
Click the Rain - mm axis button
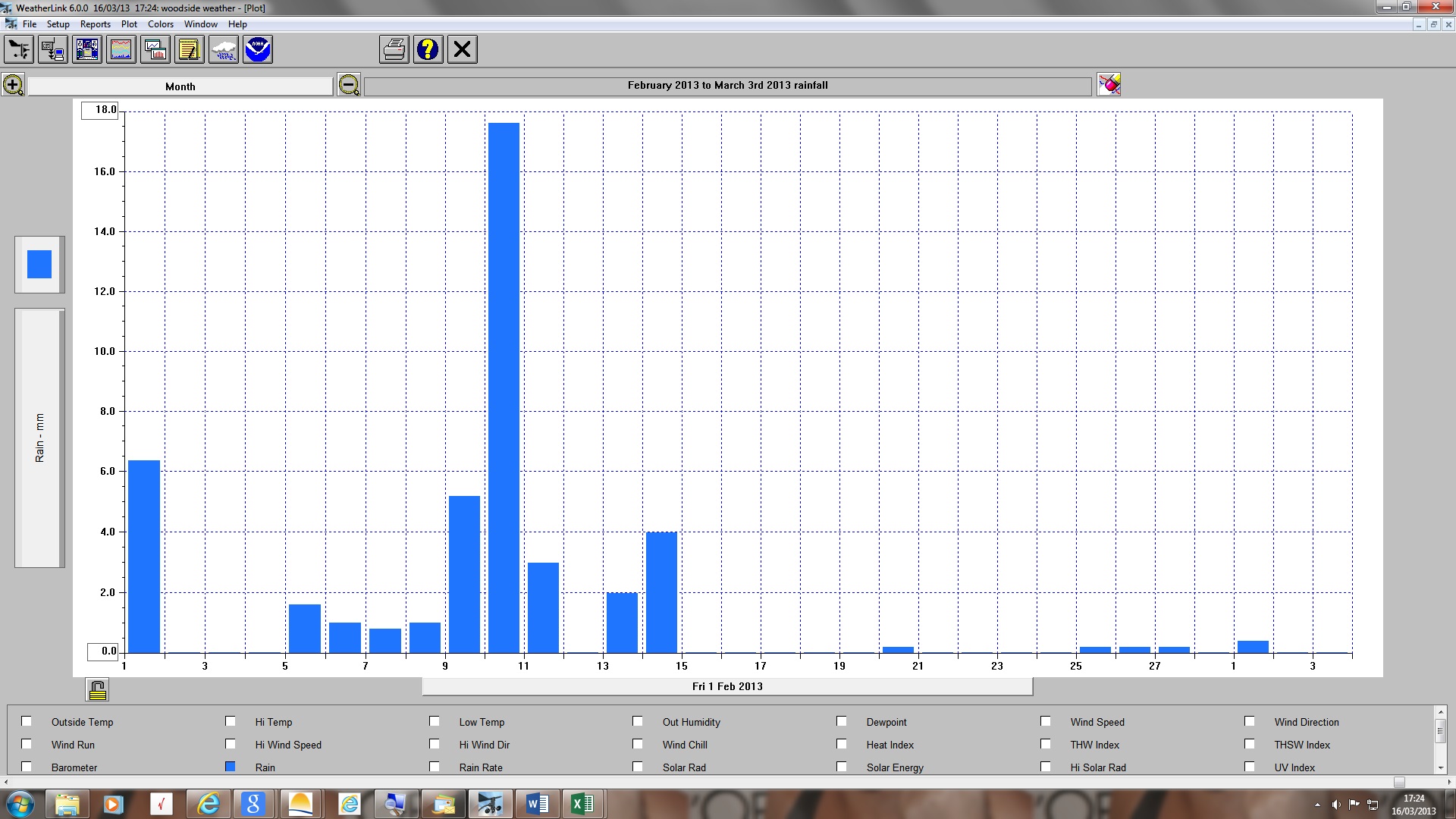39,438
